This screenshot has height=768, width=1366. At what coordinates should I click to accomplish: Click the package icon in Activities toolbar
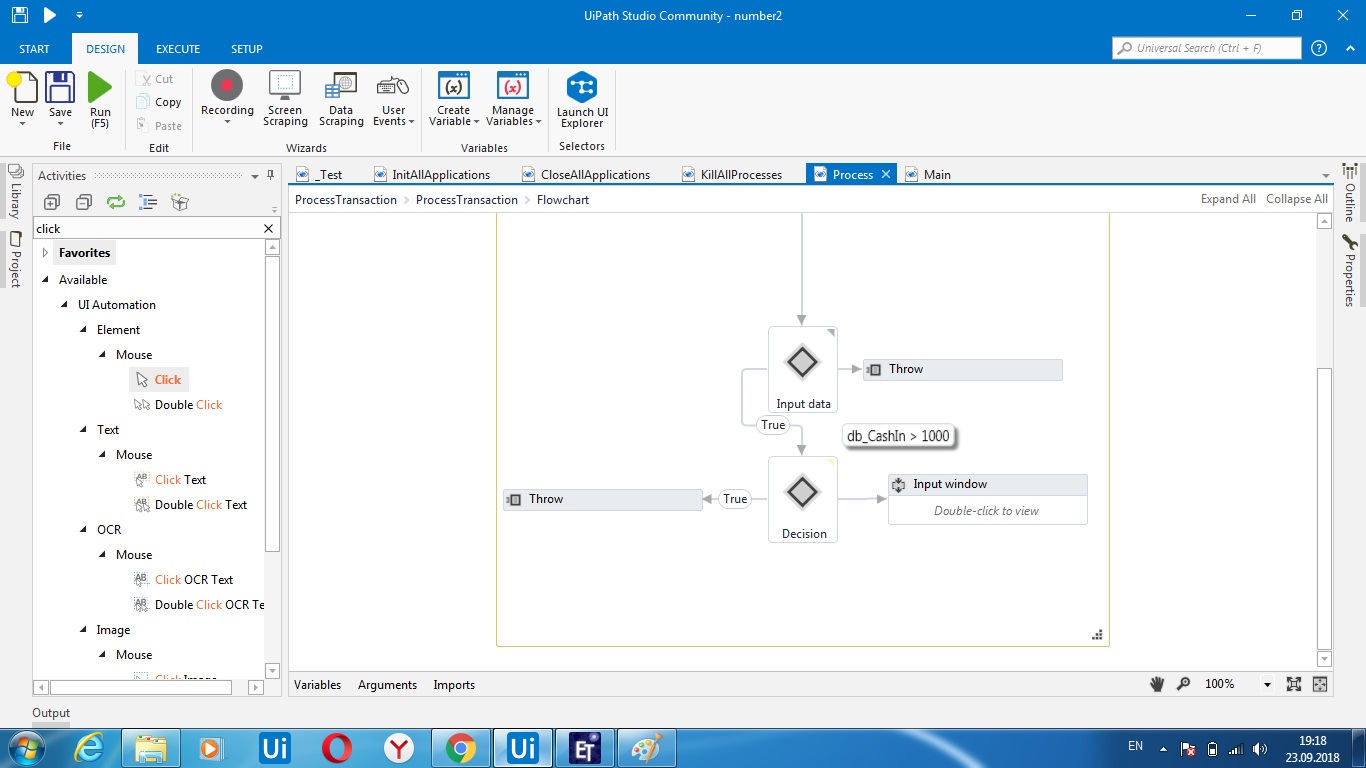tap(180, 202)
